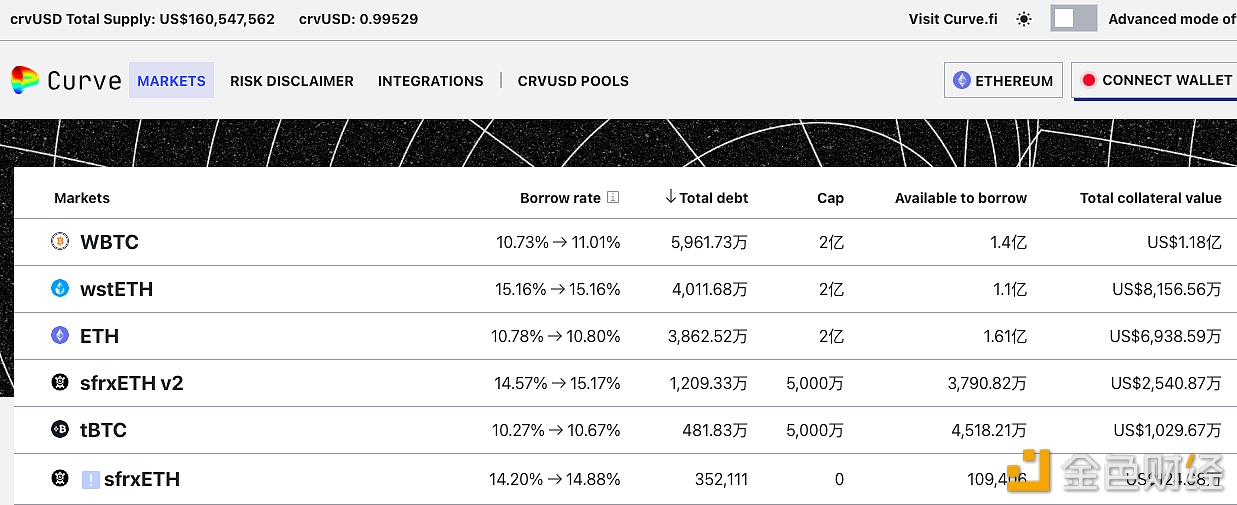Image resolution: width=1237 pixels, height=505 pixels.
Task: Click the sfrxETH v2 token icon
Action: pos(60,382)
